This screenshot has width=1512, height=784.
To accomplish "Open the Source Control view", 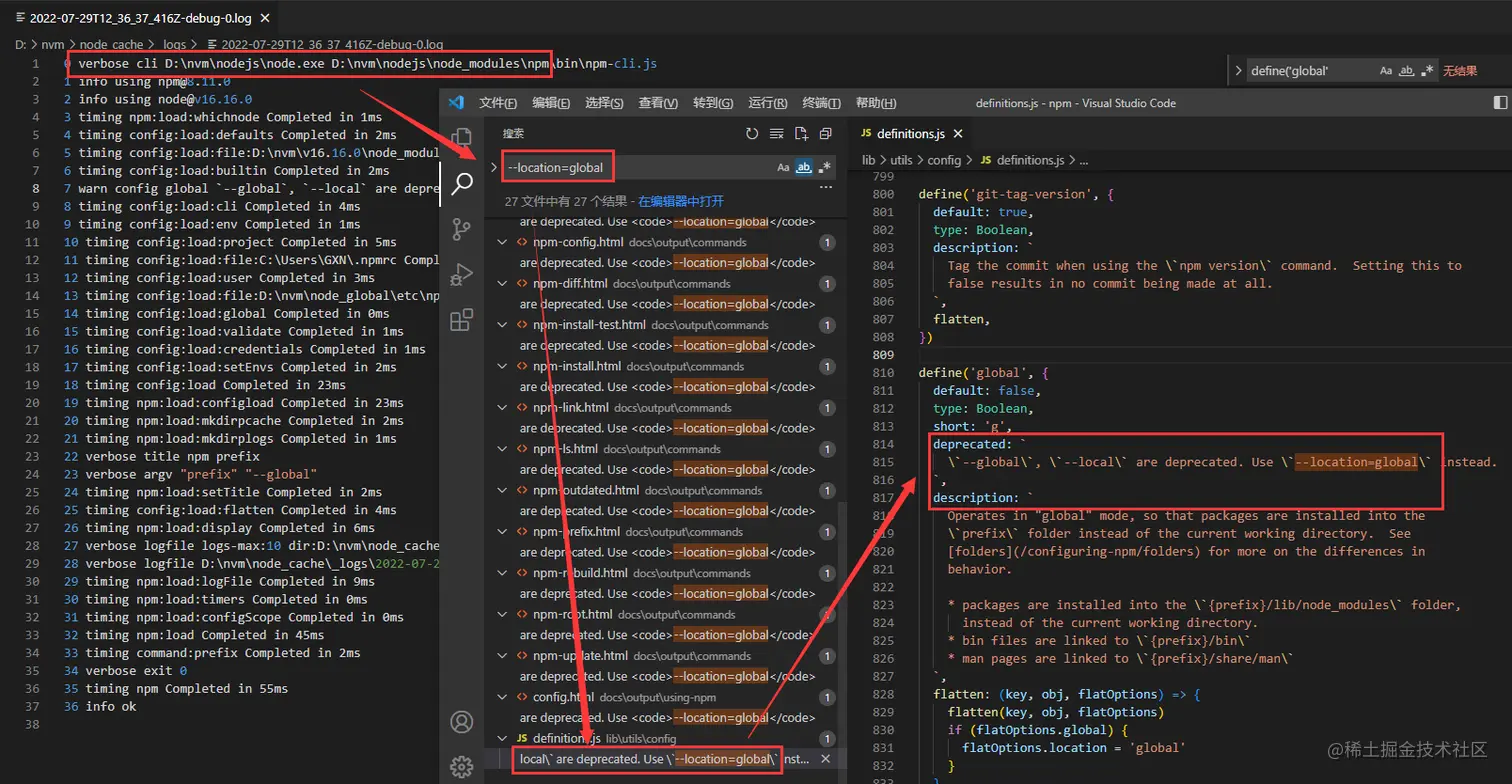I will 461,229.
